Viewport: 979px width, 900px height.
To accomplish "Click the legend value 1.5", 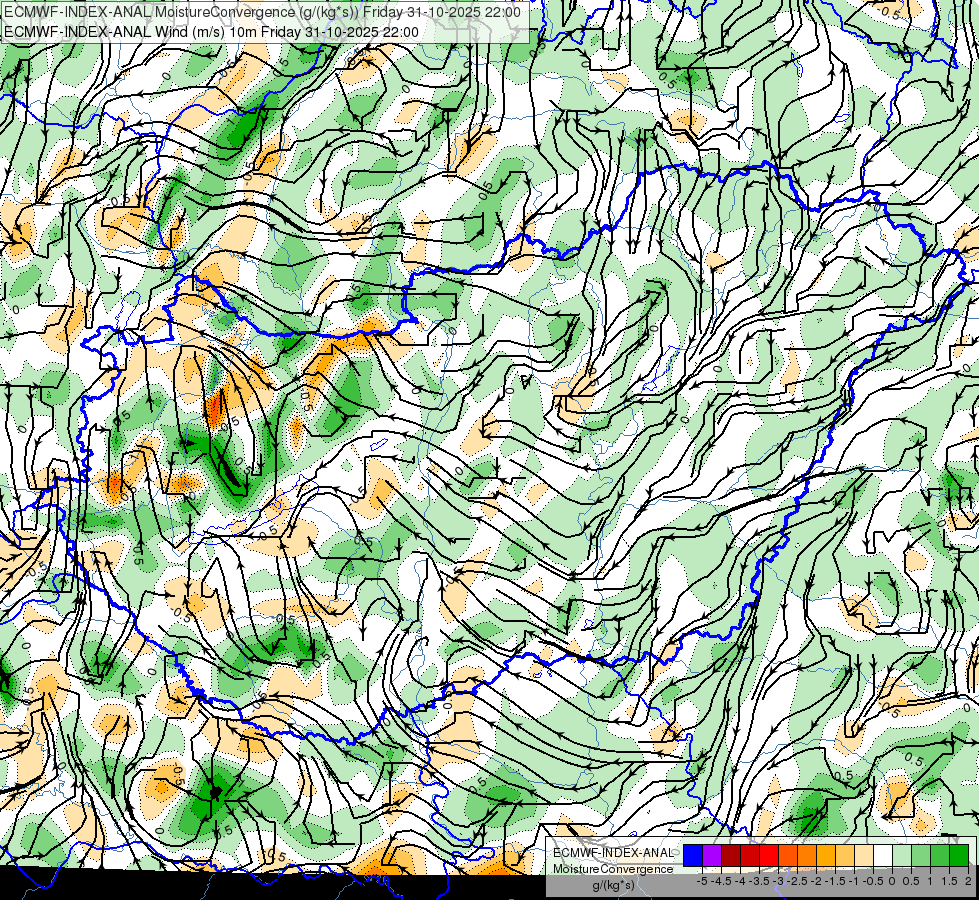I will pyautogui.click(x=949, y=881).
